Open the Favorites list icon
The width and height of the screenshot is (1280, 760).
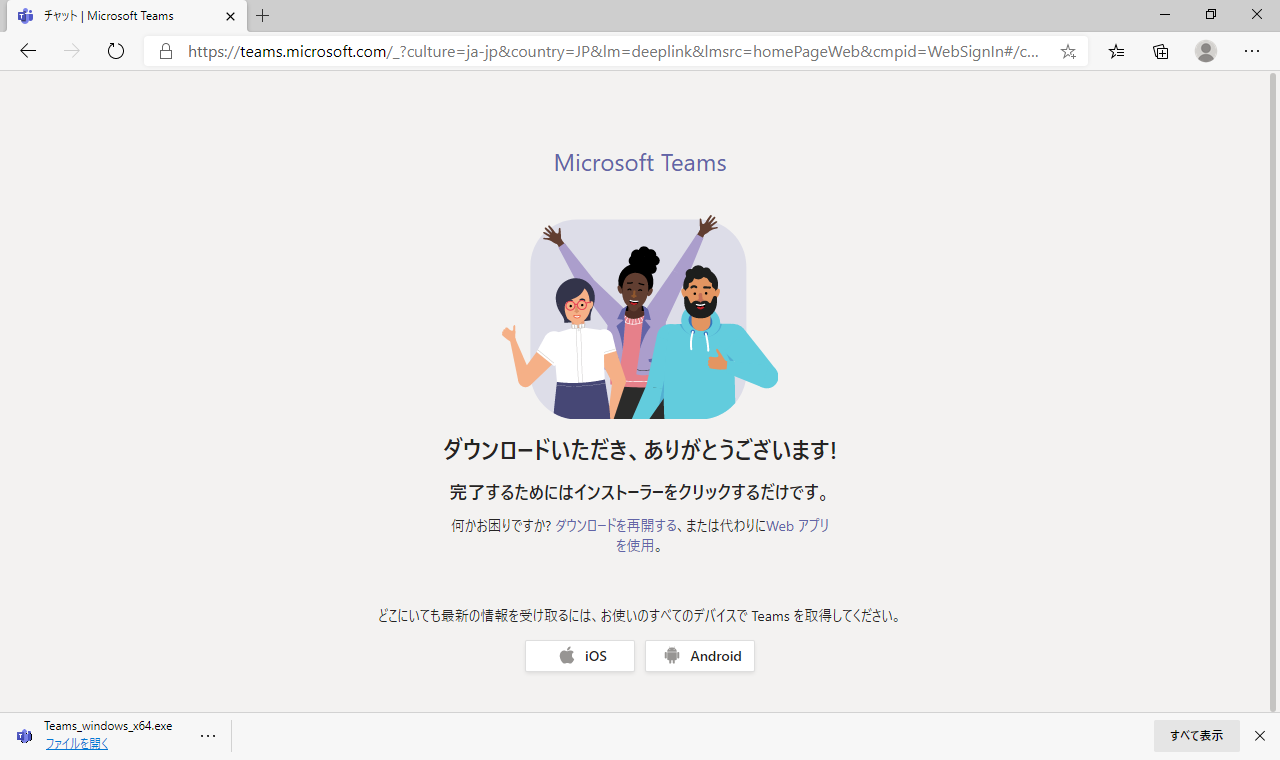point(1117,51)
